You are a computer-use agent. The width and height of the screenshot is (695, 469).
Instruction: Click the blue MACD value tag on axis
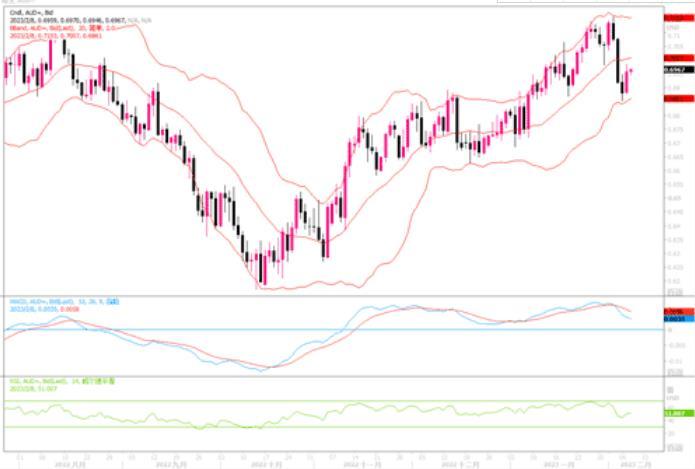pos(676,317)
